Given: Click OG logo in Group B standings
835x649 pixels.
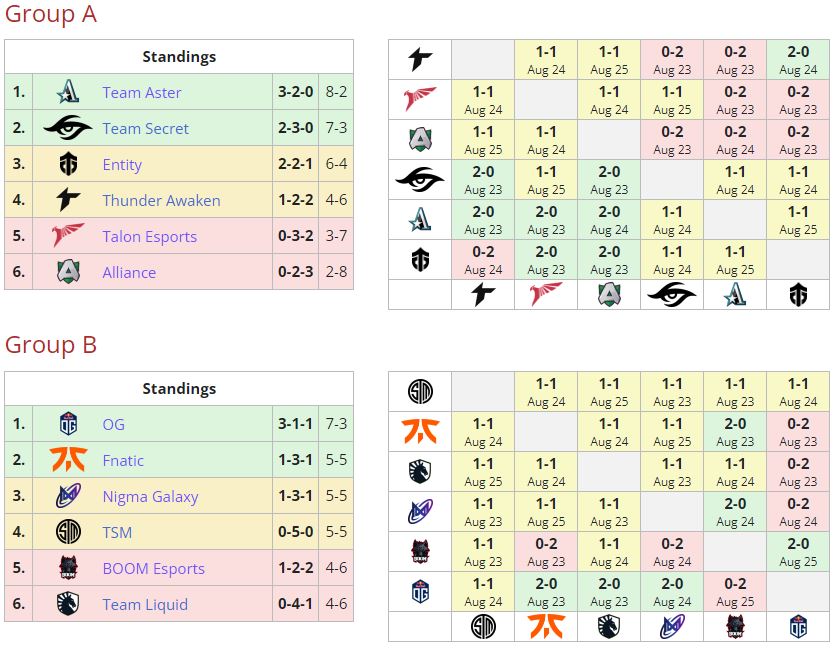Looking at the screenshot, I should [x=68, y=424].
